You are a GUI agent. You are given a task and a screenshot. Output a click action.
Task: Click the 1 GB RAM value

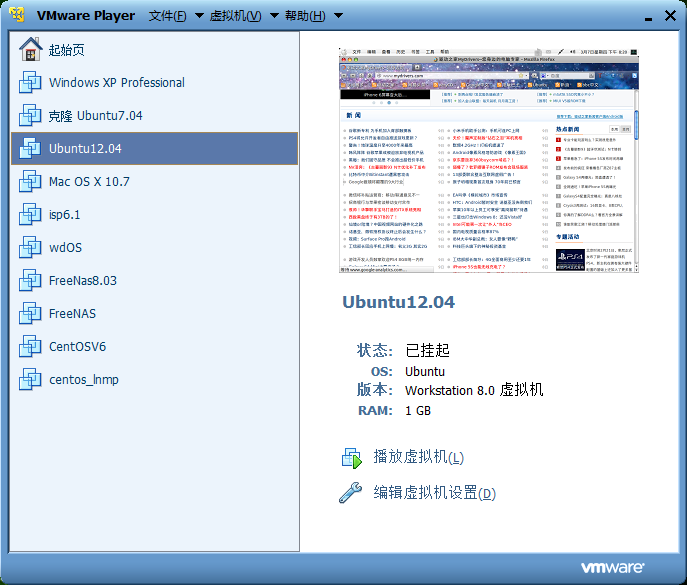coord(418,411)
